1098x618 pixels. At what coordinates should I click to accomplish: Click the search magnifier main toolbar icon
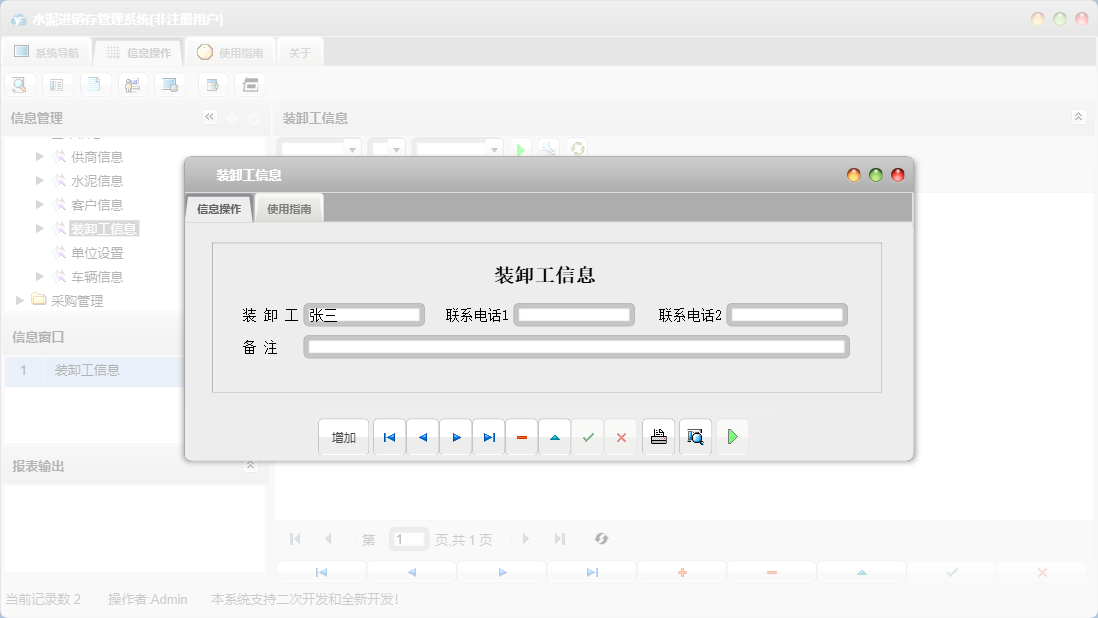[x=20, y=85]
